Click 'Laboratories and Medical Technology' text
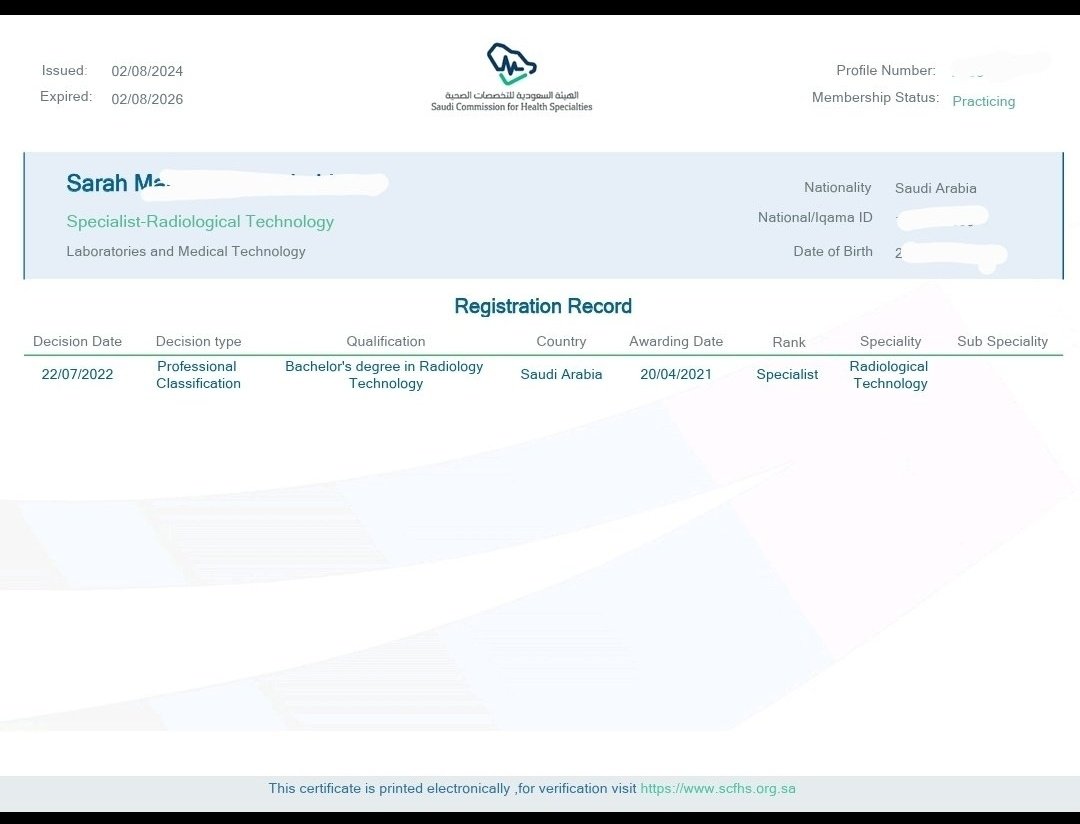This screenshot has height=824, width=1080. click(186, 251)
